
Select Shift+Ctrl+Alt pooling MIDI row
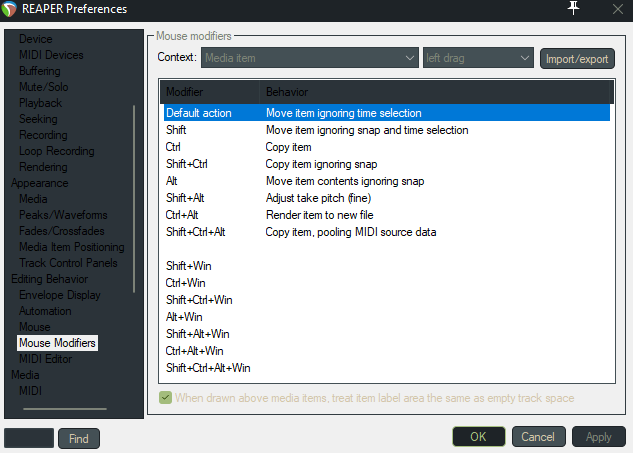[x=387, y=232]
